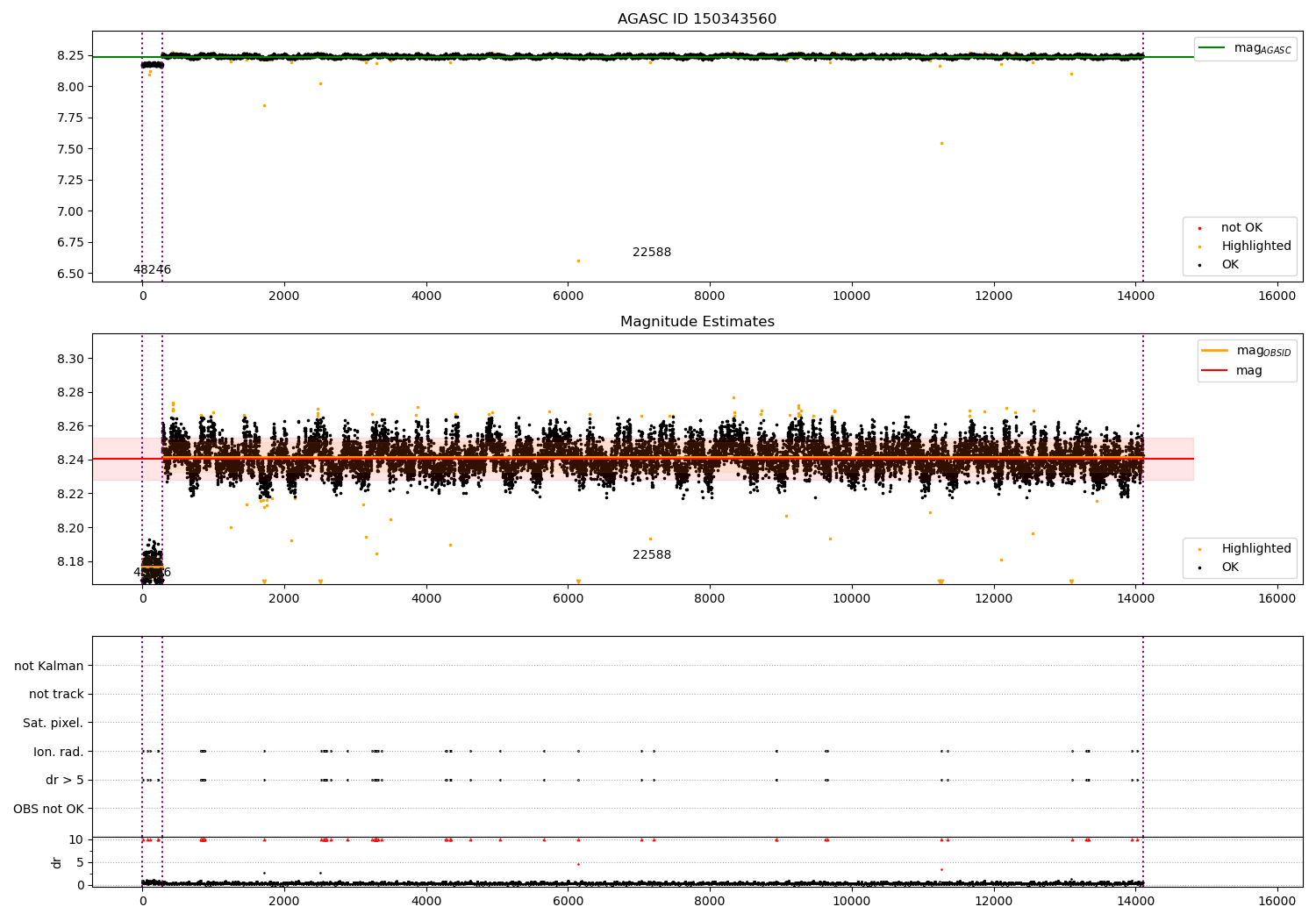Click the '7.25' y-axis tick label
Viewport: 1316px width, 921px height.
pyautogui.click(x=70, y=181)
